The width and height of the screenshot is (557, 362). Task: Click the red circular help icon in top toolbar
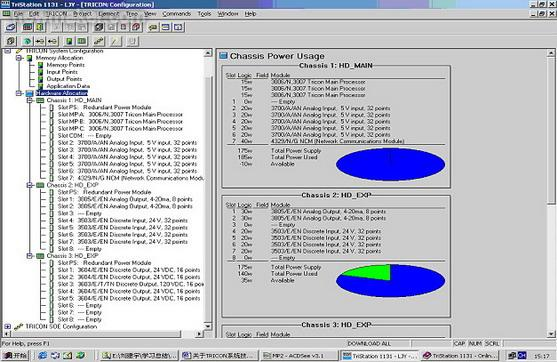coord(136,27)
